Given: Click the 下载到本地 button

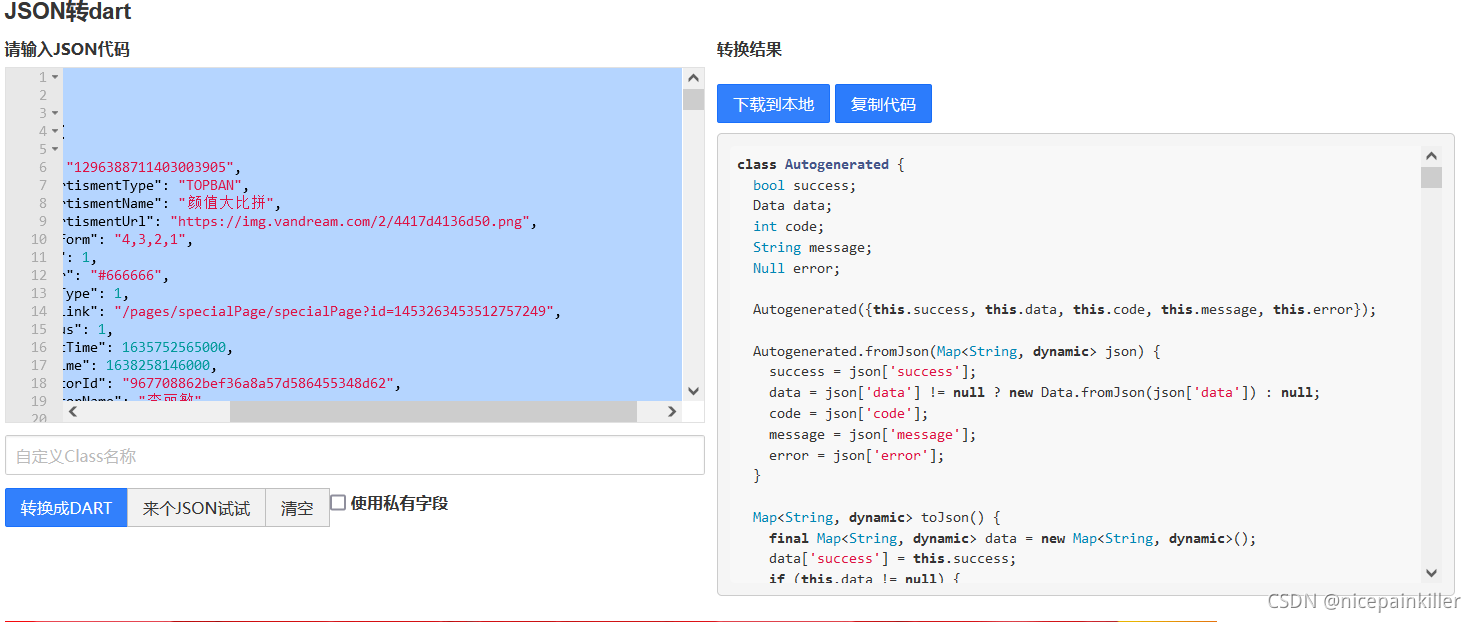Looking at the screenshot, I should click(772, 103).
